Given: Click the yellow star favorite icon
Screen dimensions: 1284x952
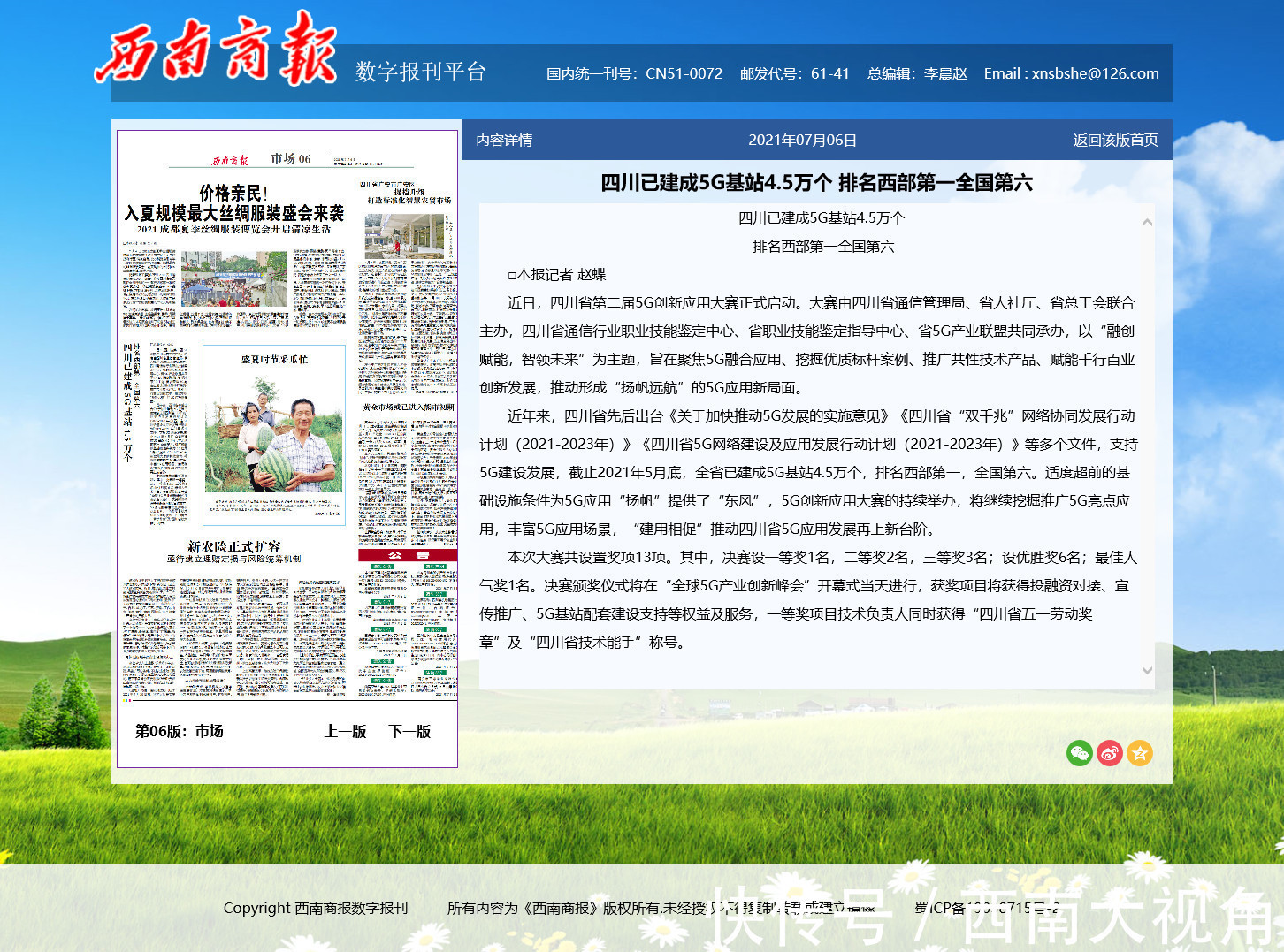Looking at the screenshot, I should [x=1140, y=753].
